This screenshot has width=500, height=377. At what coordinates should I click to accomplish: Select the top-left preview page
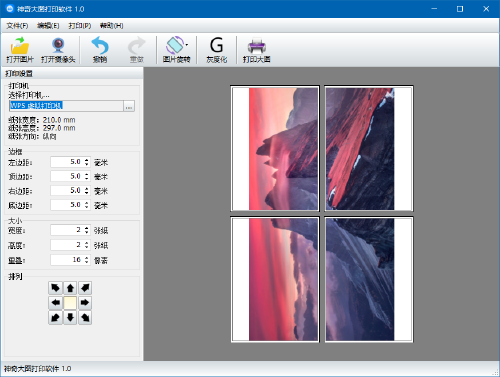[x=275, y=149]
